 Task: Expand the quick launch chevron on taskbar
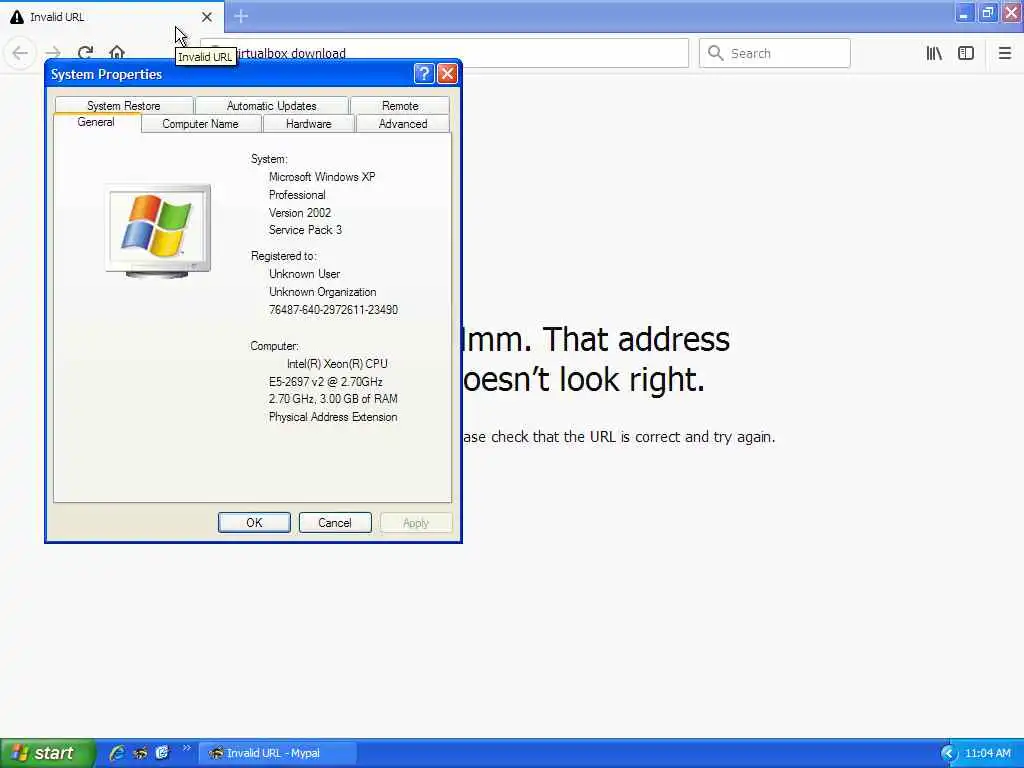click(x=186, y=748)
